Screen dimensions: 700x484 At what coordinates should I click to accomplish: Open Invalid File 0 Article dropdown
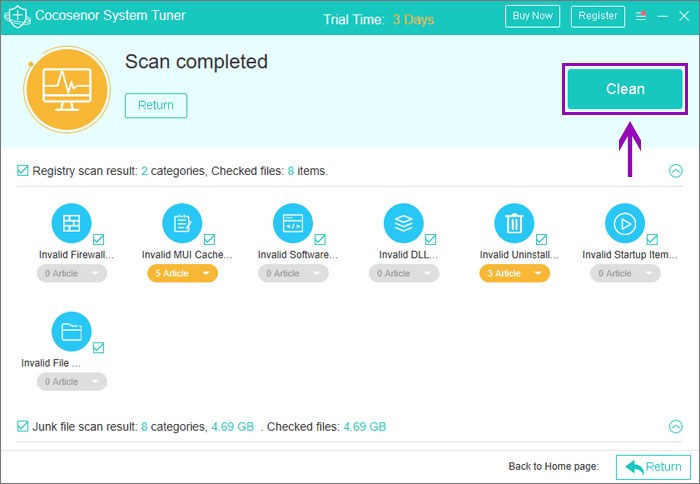tap(72, 382)
